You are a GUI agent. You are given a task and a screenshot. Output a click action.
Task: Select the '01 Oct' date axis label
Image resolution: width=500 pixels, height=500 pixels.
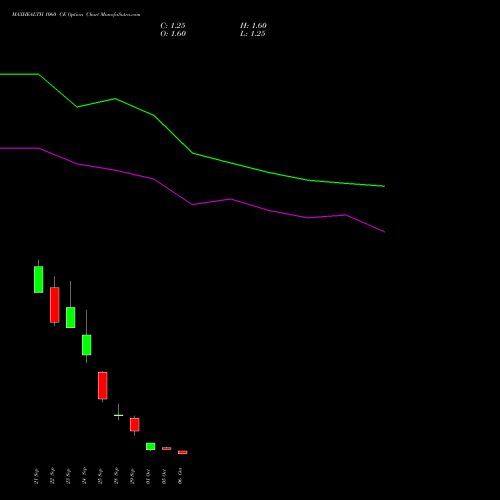148,476
